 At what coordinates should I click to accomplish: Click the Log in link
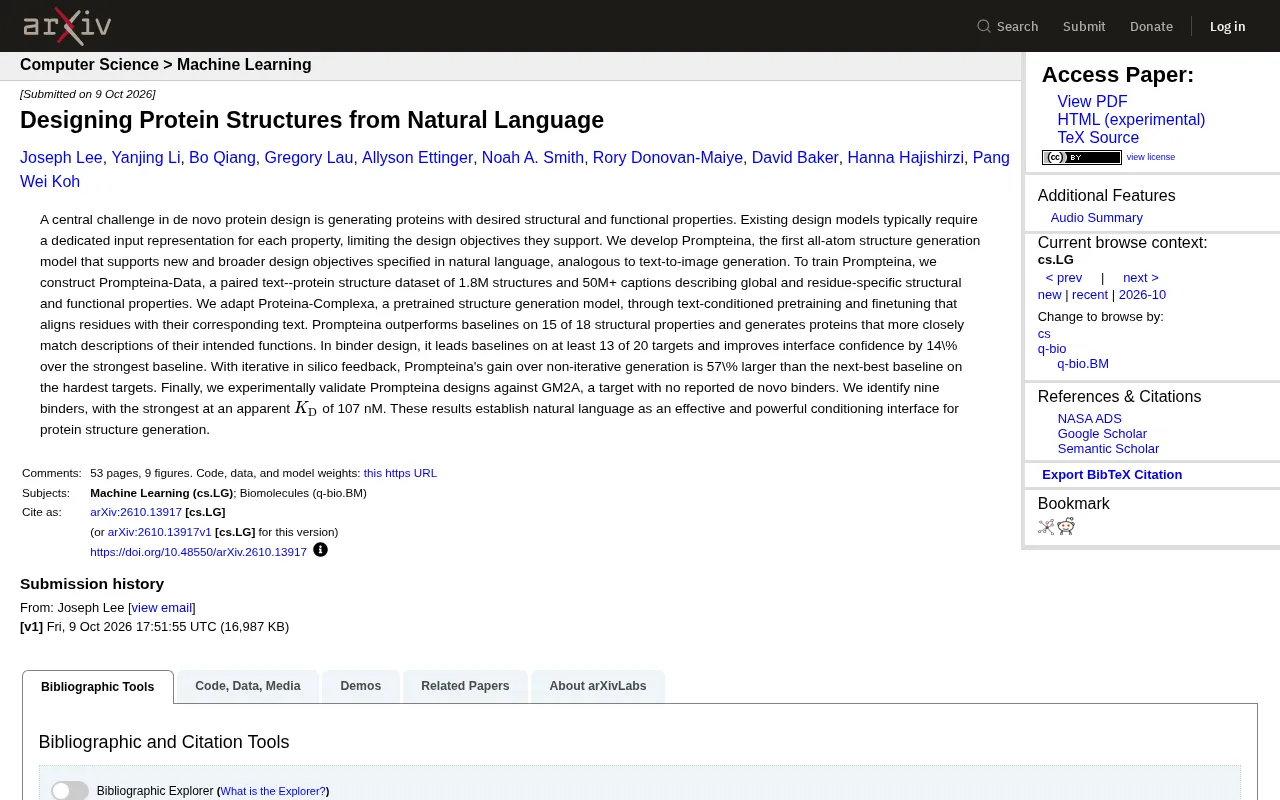(1227, 26)
